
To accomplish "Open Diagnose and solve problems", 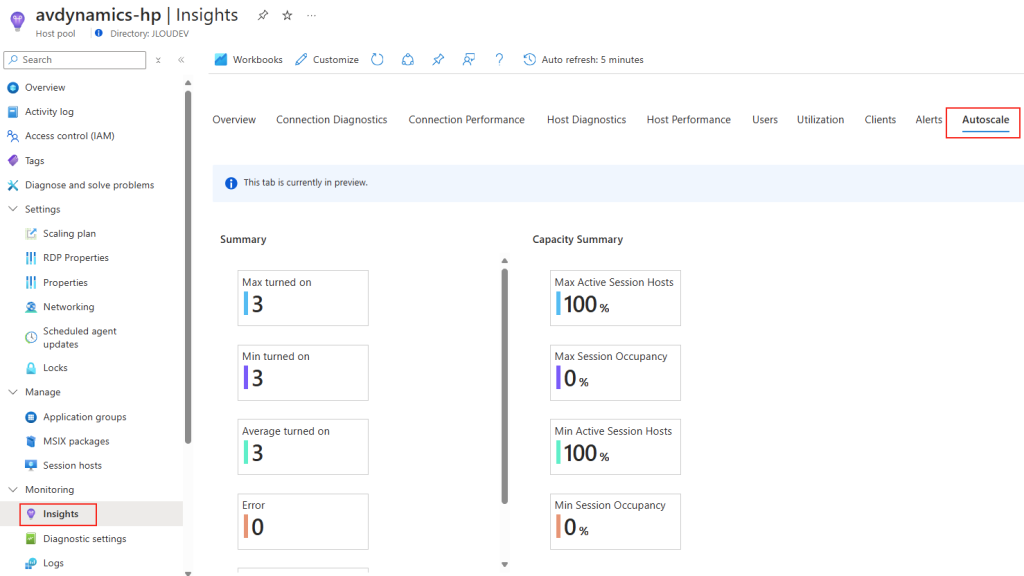I will coord(91,185).
